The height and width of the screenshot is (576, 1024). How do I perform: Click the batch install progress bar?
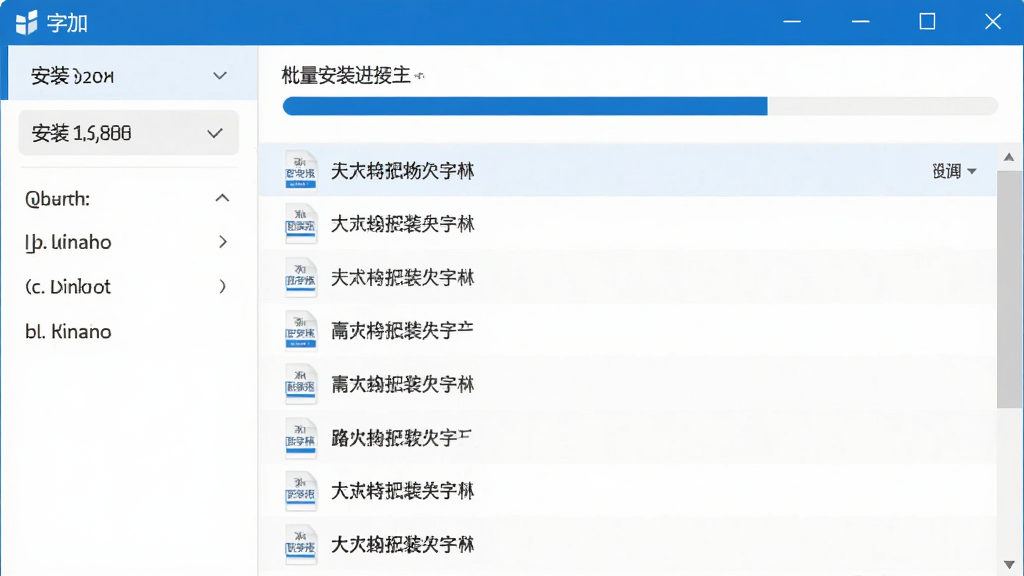[x=640, y=106]
